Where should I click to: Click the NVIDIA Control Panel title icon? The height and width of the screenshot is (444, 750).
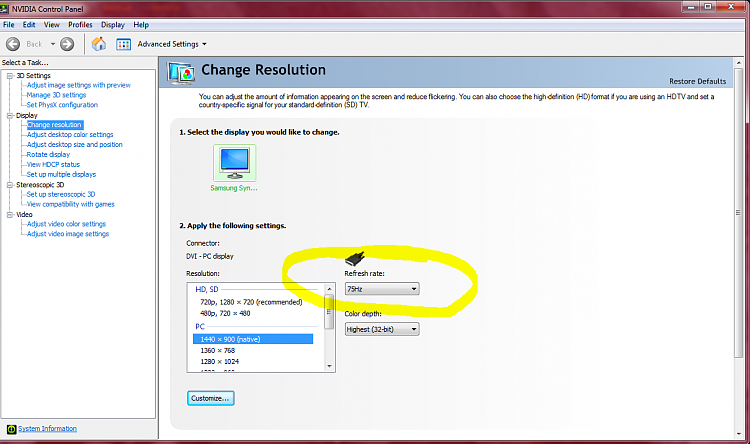click(x=5, y=9)
